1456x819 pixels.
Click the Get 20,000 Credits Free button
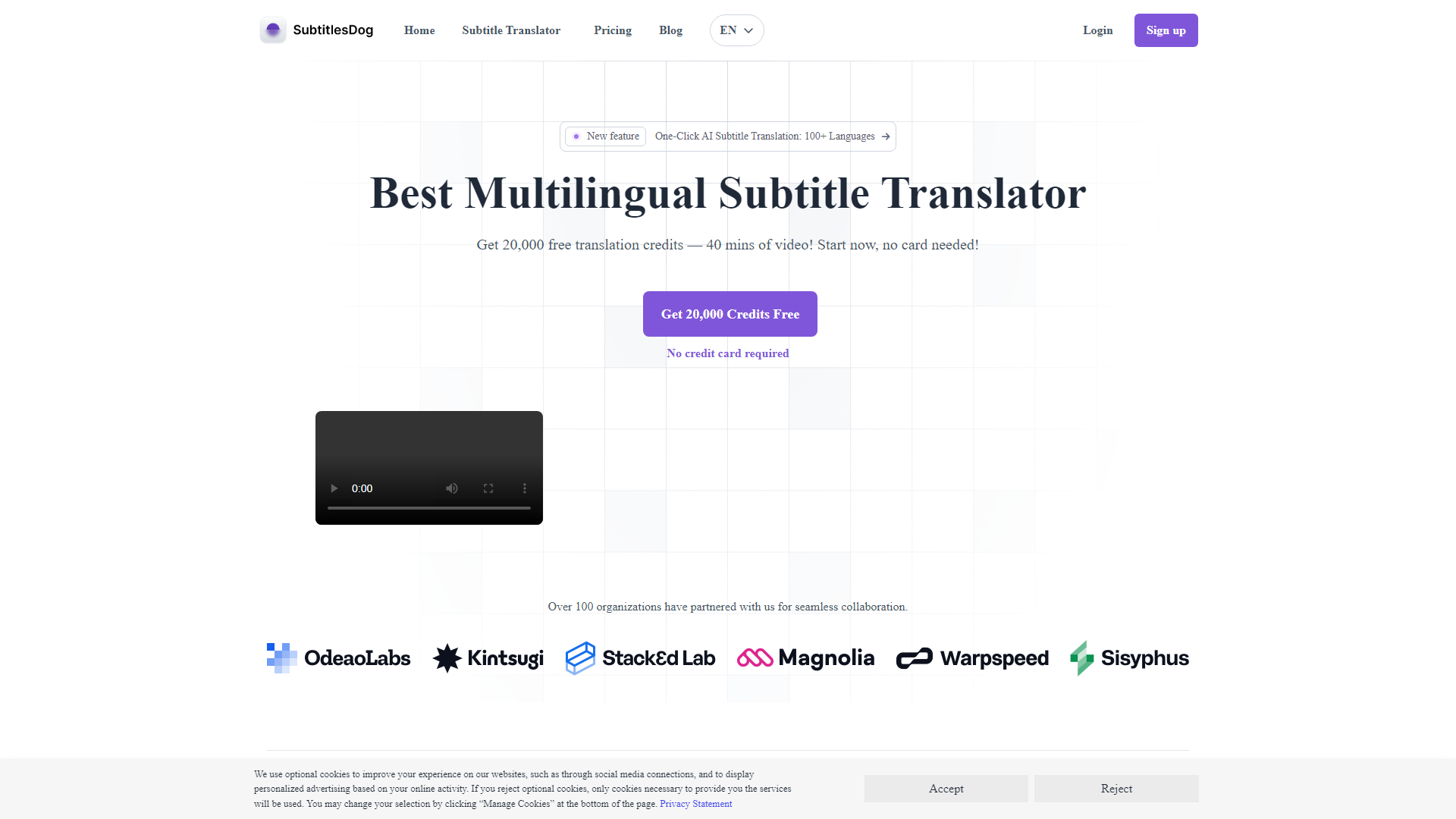coord(729,313)
